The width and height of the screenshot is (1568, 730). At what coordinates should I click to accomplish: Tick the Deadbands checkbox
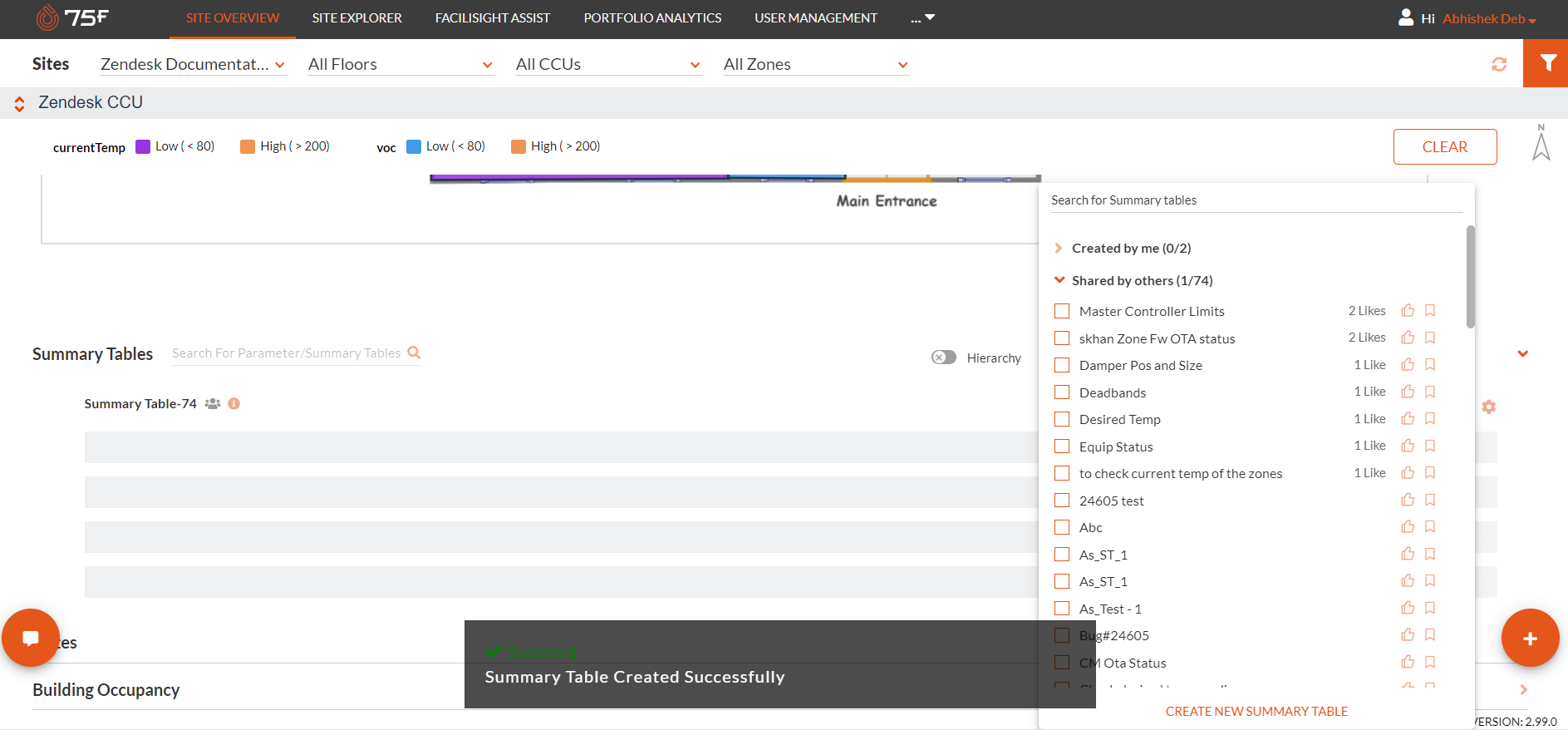coord(1062,392)
